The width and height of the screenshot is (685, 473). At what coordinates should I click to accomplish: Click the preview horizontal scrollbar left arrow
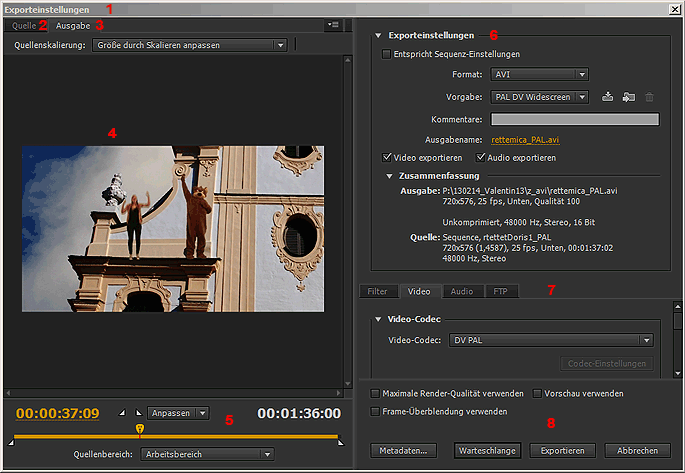(8, 393)
